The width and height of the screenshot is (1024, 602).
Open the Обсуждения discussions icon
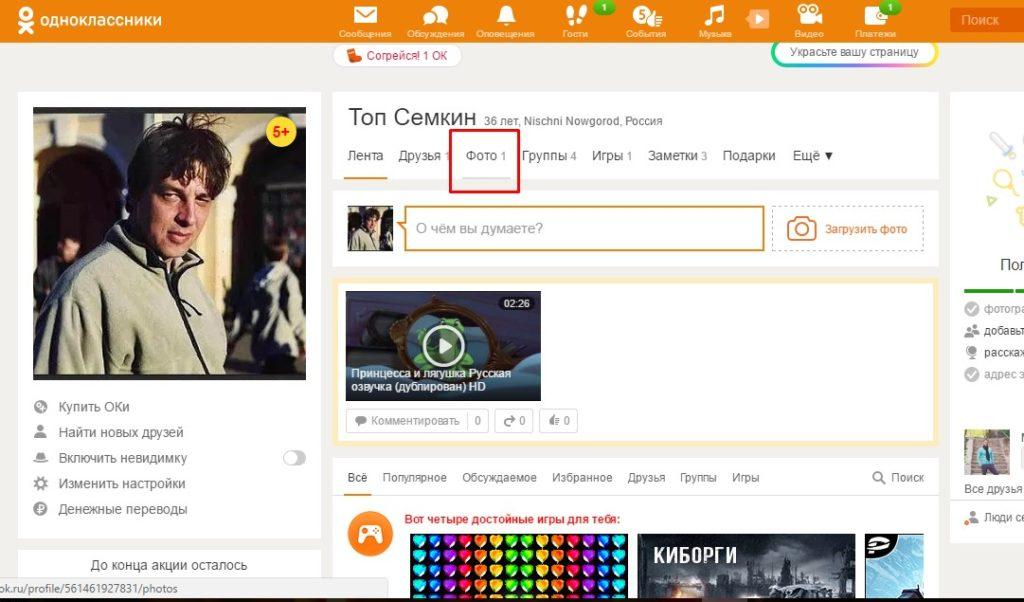[436, 16]
